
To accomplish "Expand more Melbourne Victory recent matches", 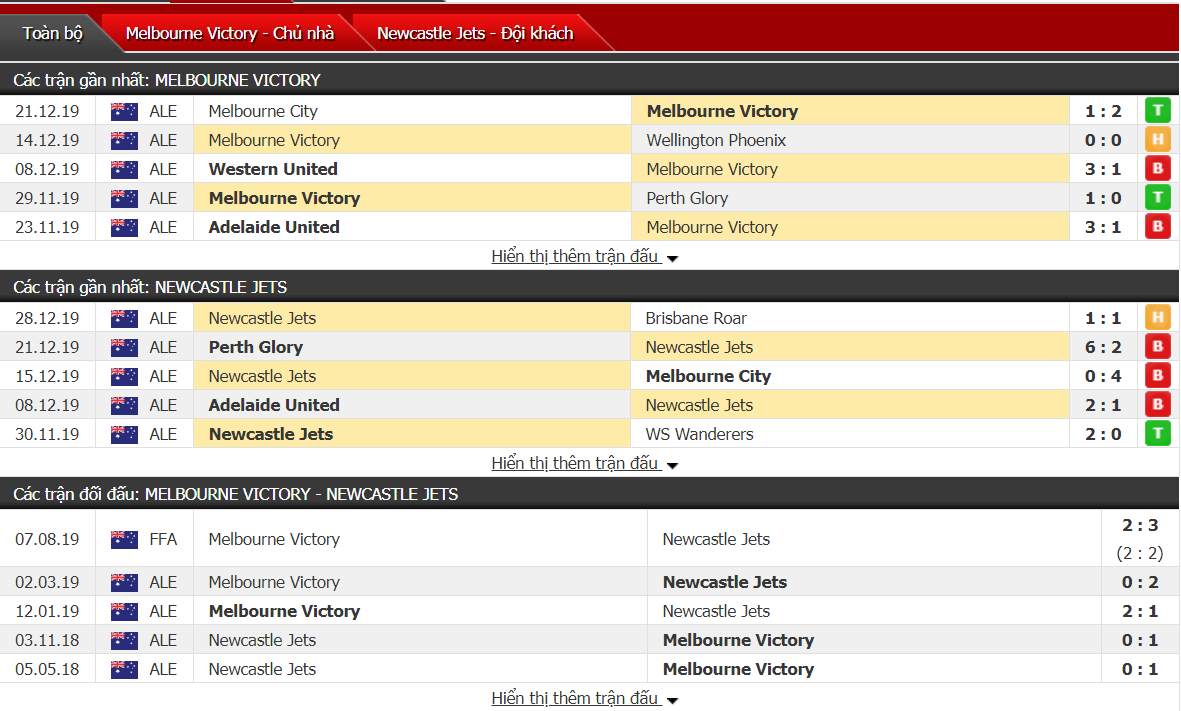I will [584, 256].
